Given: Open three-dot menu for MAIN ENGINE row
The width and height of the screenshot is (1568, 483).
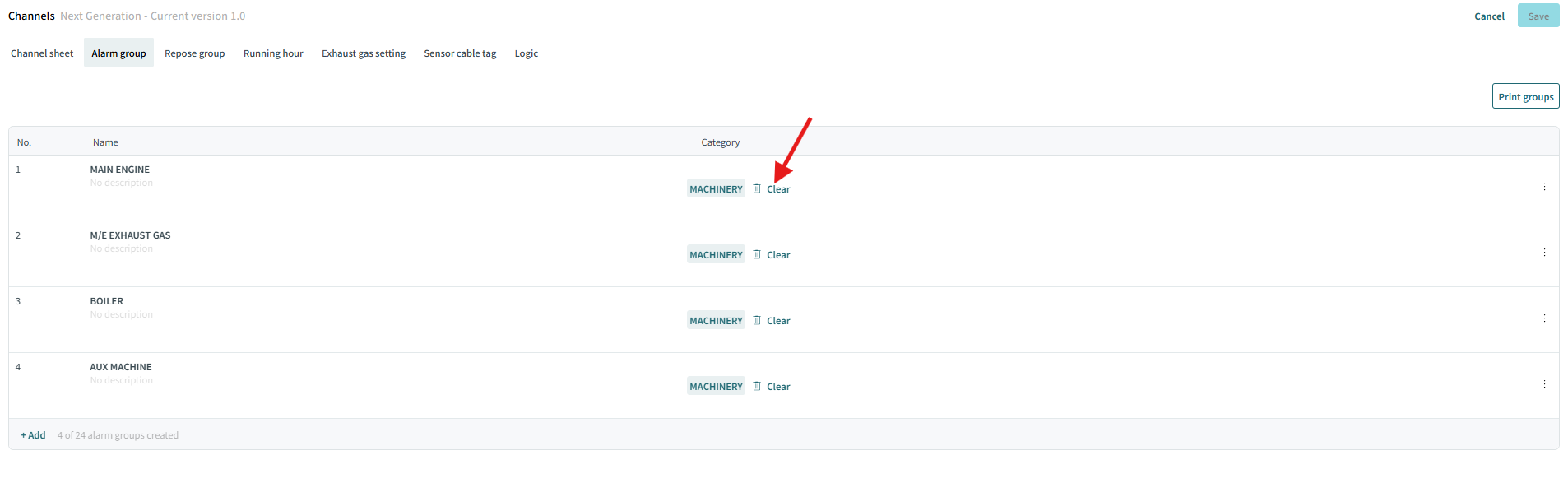Looking at the screenshot, I should (1544, 187).
